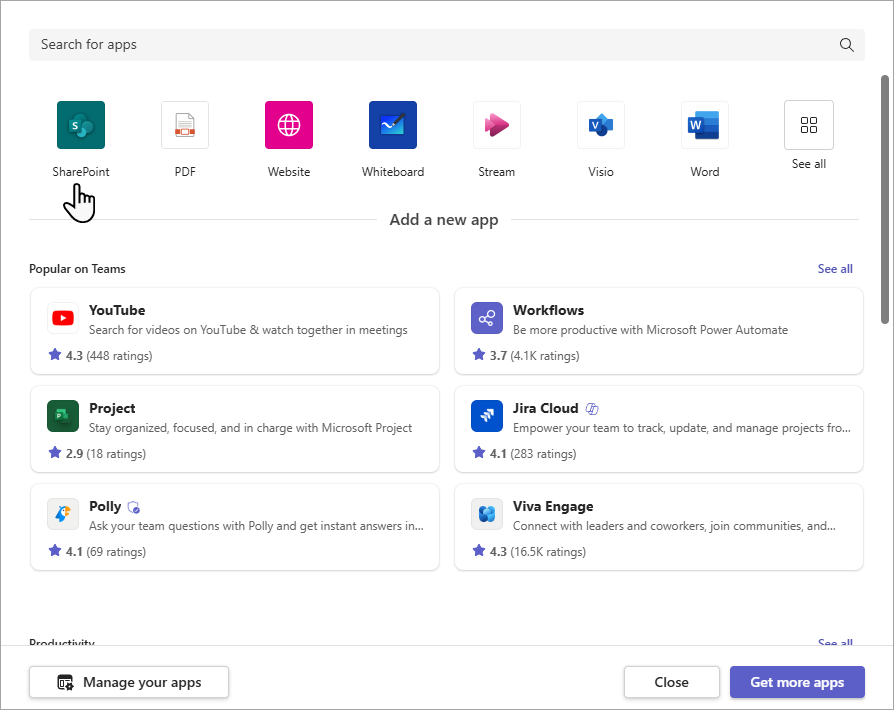This screenshot has height=710, width=894.
Task: Select the Jira Cloud app card
Action: (659, 429)
